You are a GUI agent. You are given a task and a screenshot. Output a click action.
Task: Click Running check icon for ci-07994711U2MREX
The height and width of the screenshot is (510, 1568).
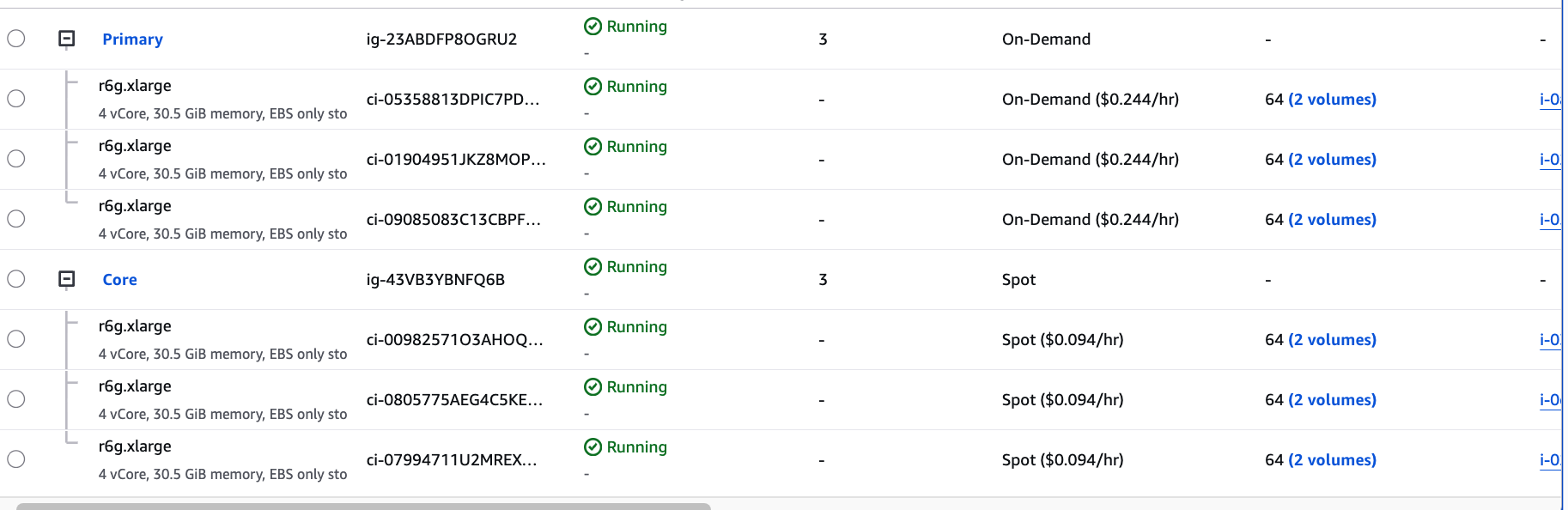pyautogui.click(x=593, y=447)
